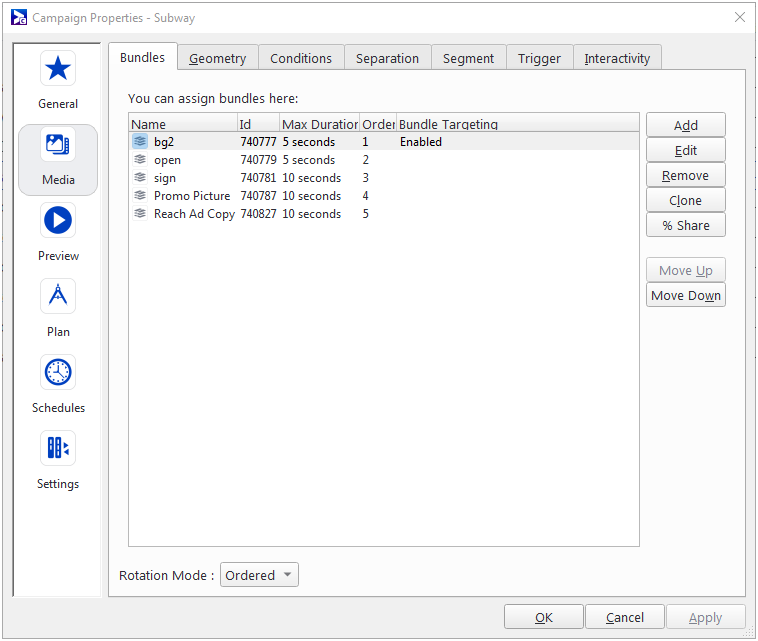Switch to the Interactivity tab
The image size is (758, 641).
pos(616,58)
